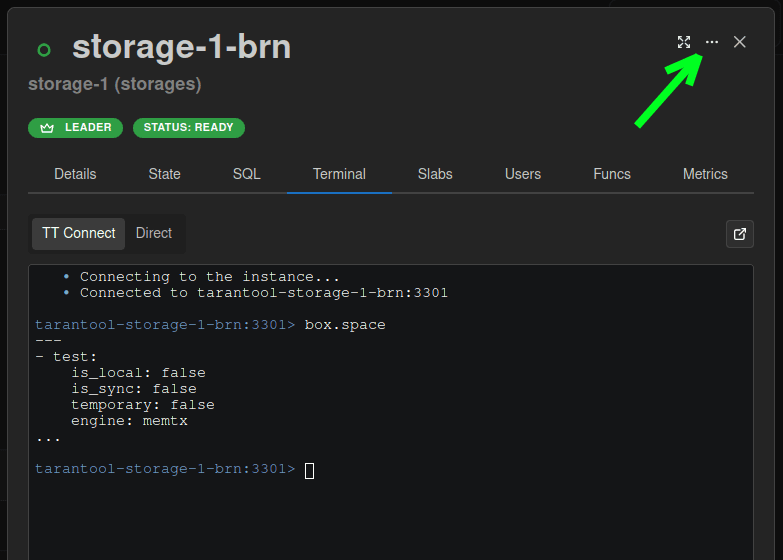The image size is (783, 560).
Task: Open terminal in new window icon
Action: click(740, 234)
